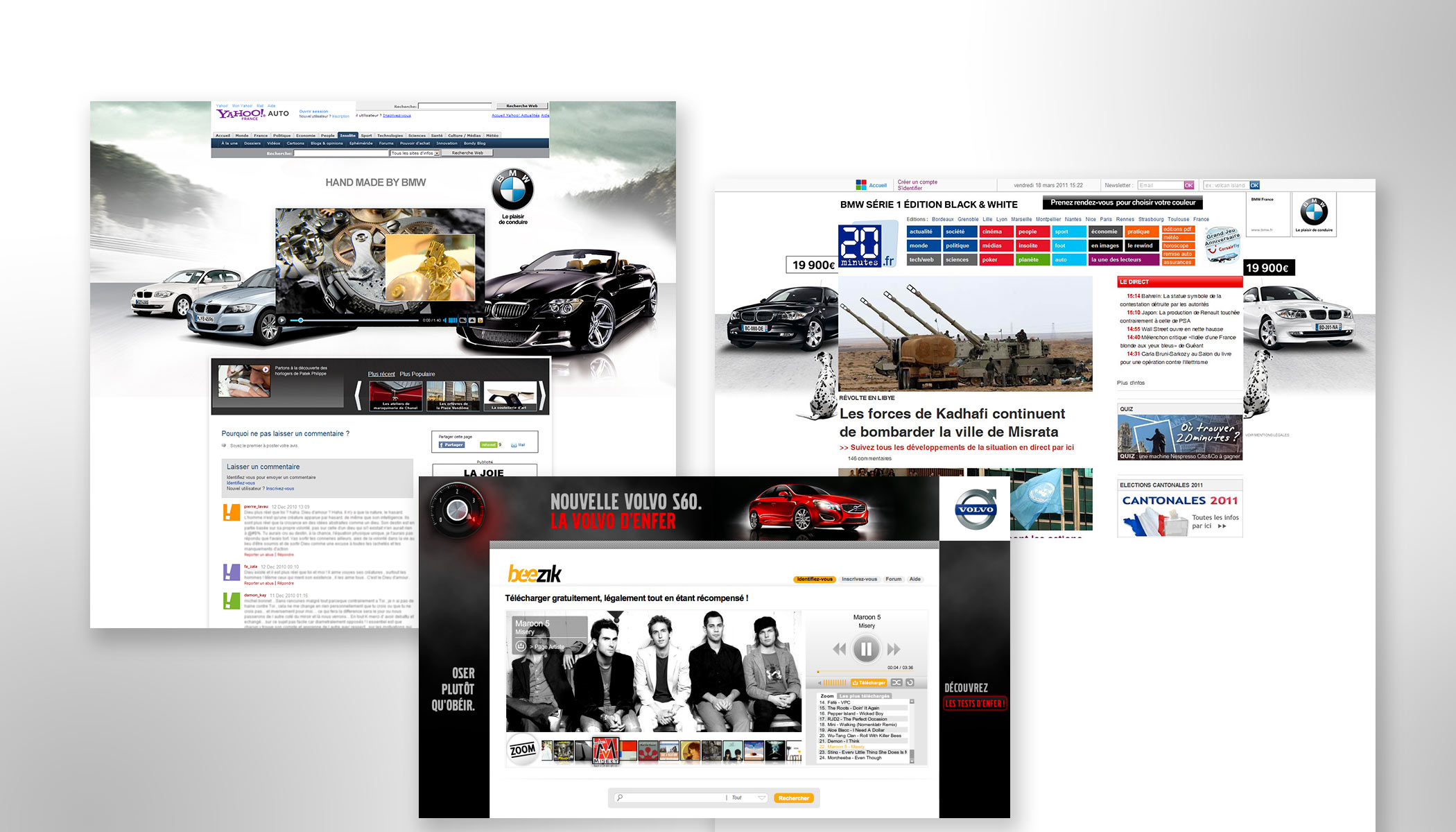
Task: Seek on the Beezik track progress bar
Action: coord(865,673)
